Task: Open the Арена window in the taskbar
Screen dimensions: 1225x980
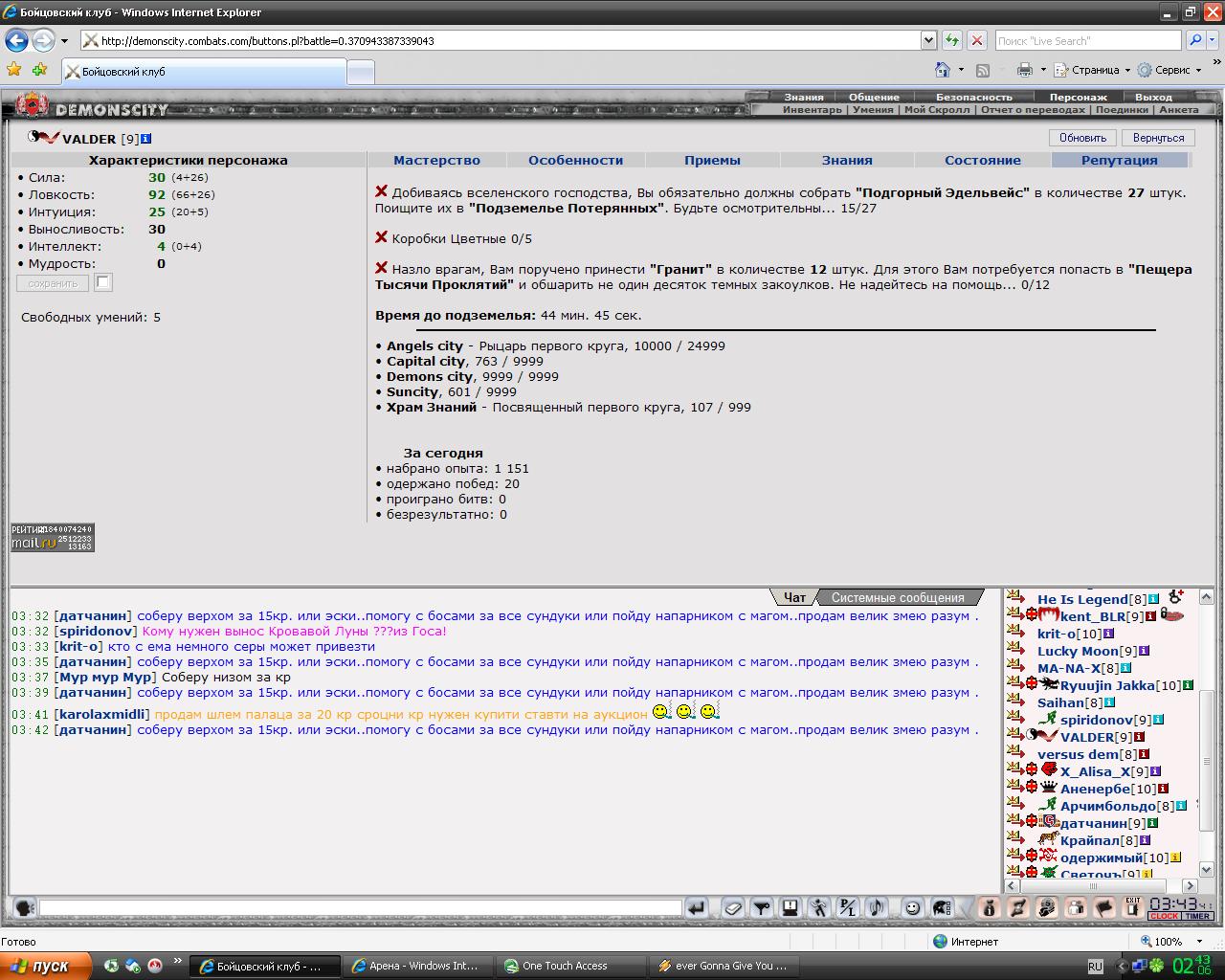Action: coord(418,966)
